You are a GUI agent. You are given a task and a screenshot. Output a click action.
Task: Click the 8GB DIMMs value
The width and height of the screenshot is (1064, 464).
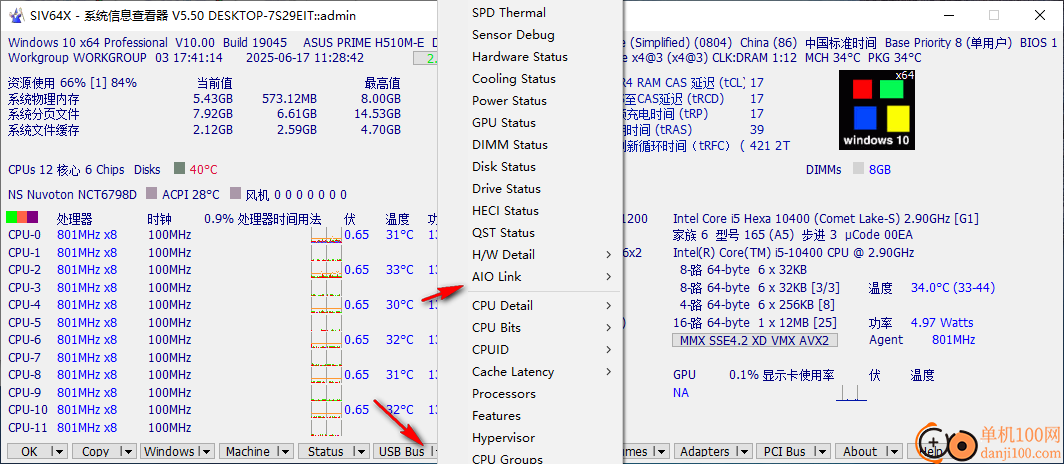(x=879, y=169)
